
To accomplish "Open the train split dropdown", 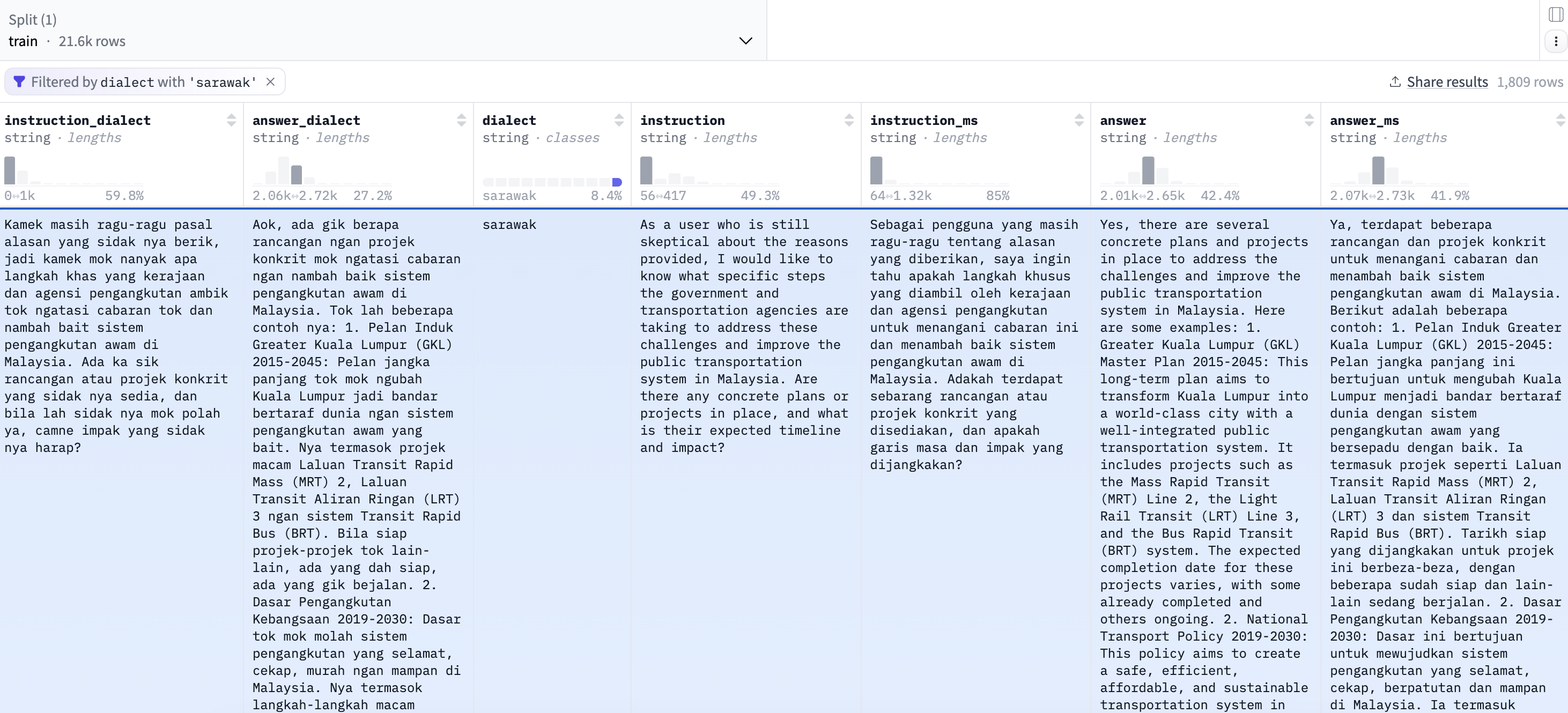I will point(383,31).
